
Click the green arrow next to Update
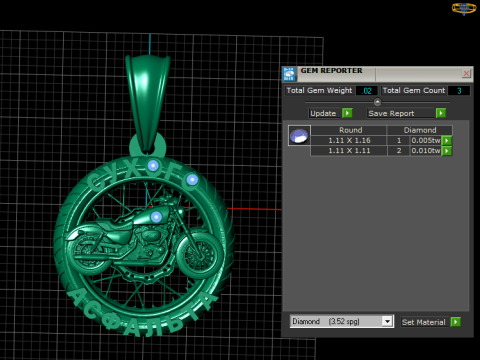(347, 113)
